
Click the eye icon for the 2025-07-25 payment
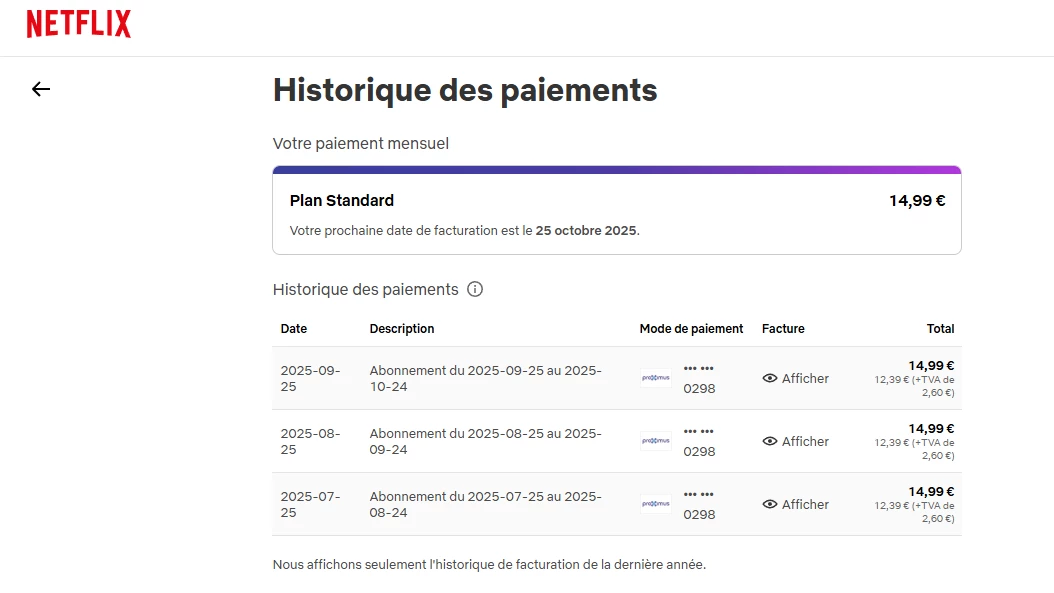[770, 504]
